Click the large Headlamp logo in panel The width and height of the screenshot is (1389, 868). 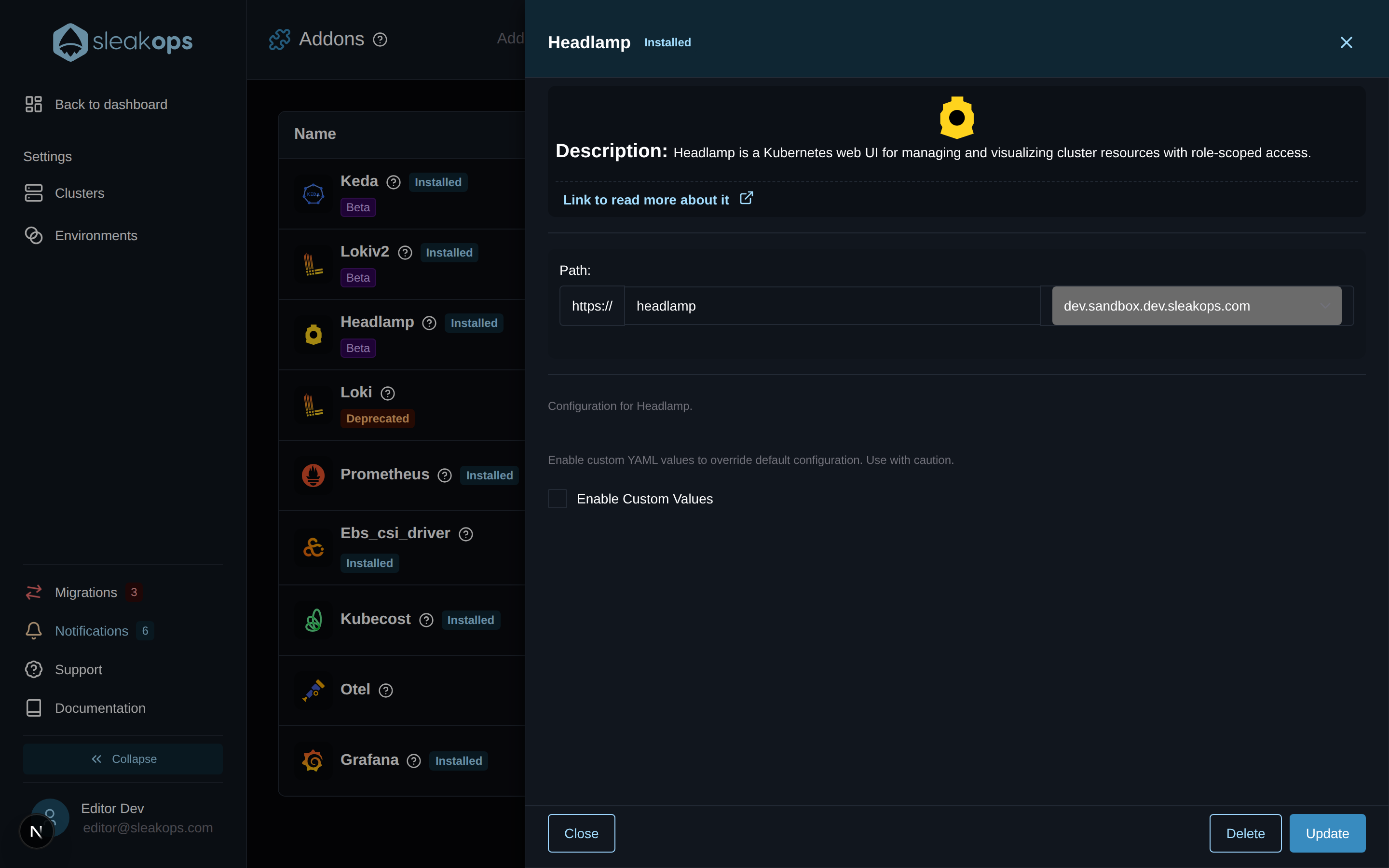(957, 118)
